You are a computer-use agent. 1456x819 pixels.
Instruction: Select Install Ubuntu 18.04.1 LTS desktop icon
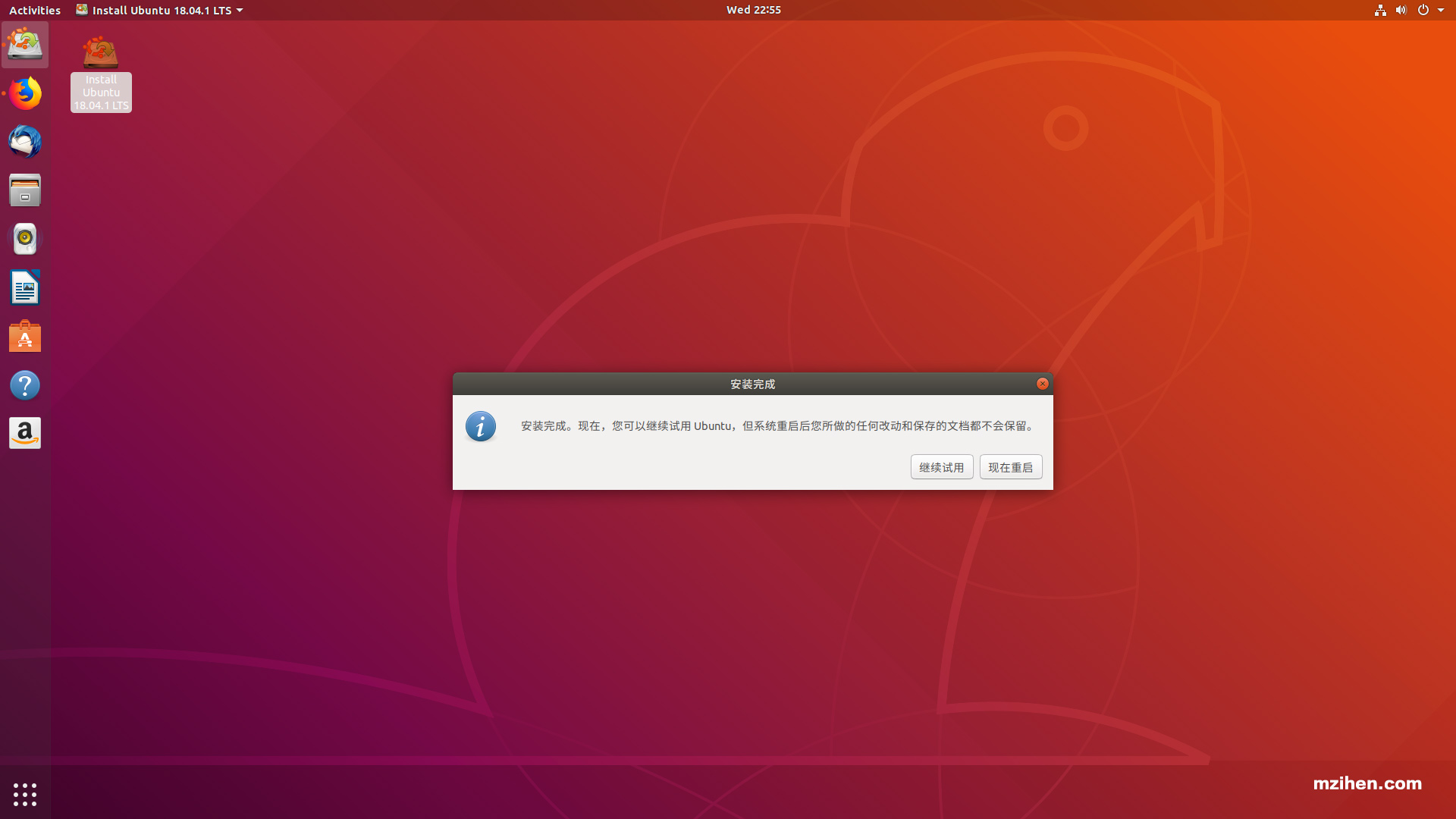click(x=101, y=74)
